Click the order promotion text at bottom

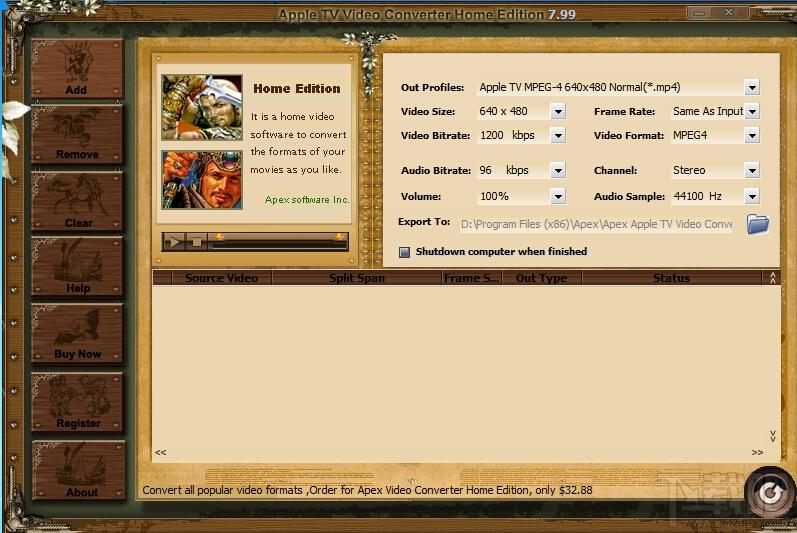(x=367, y=490)
